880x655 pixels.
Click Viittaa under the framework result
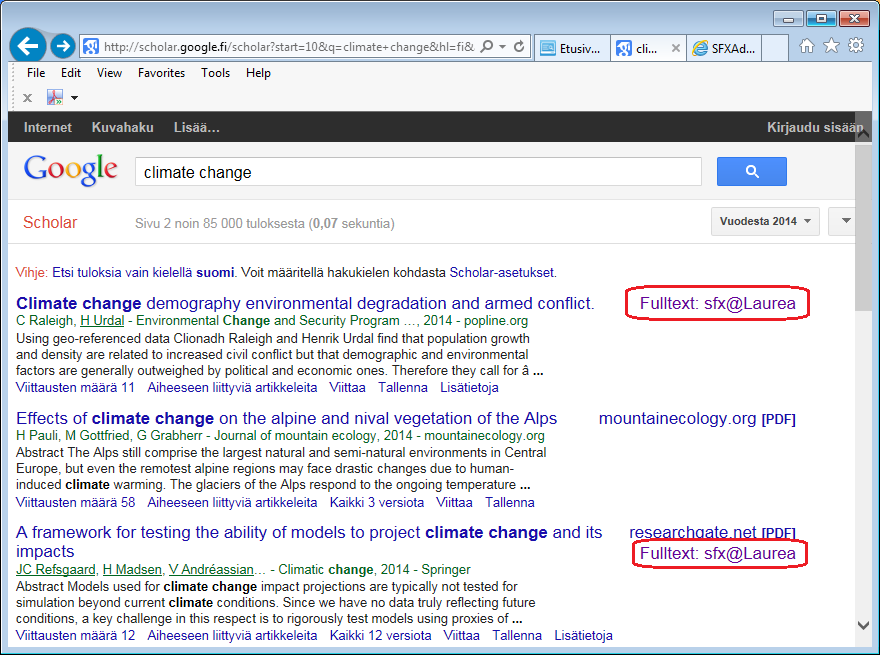461,635
